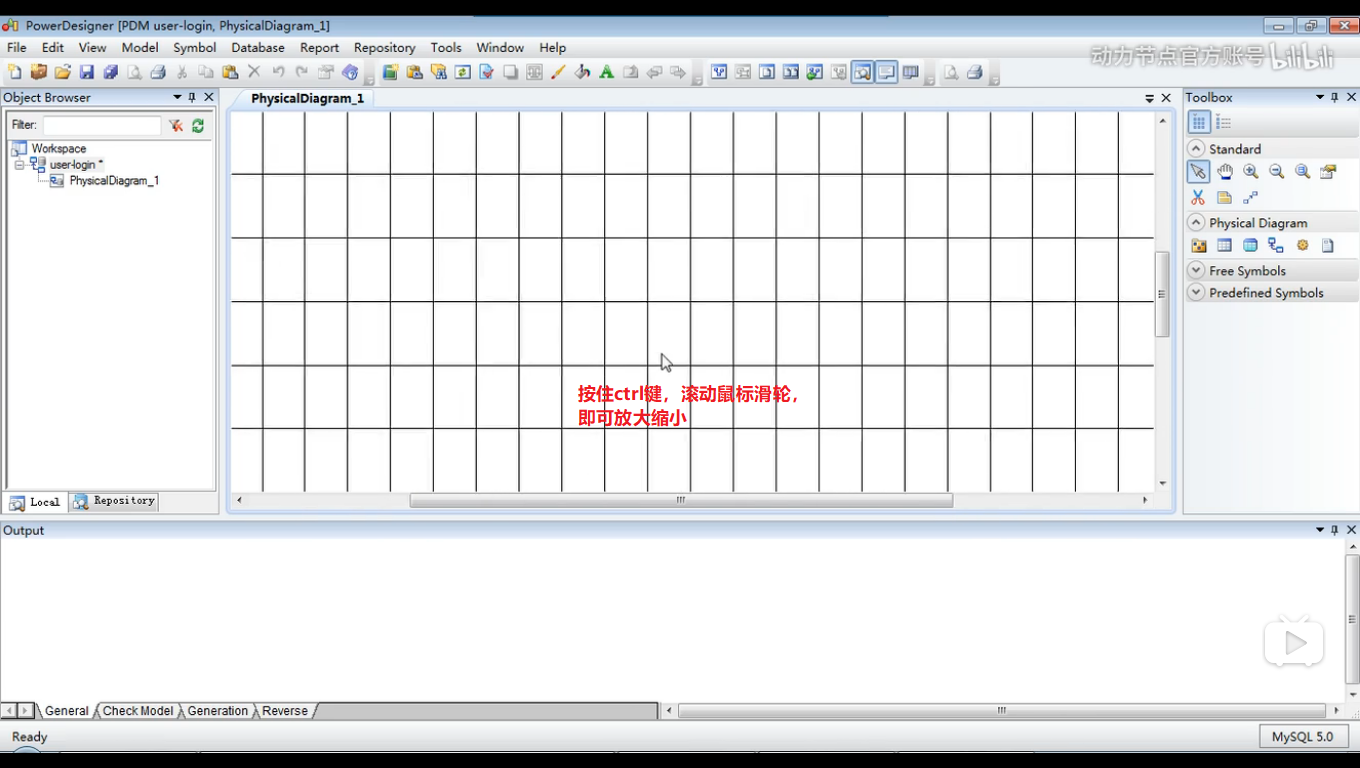
Task: Select the Properties tool in Toolbox
Action: tap(1328, 172)
